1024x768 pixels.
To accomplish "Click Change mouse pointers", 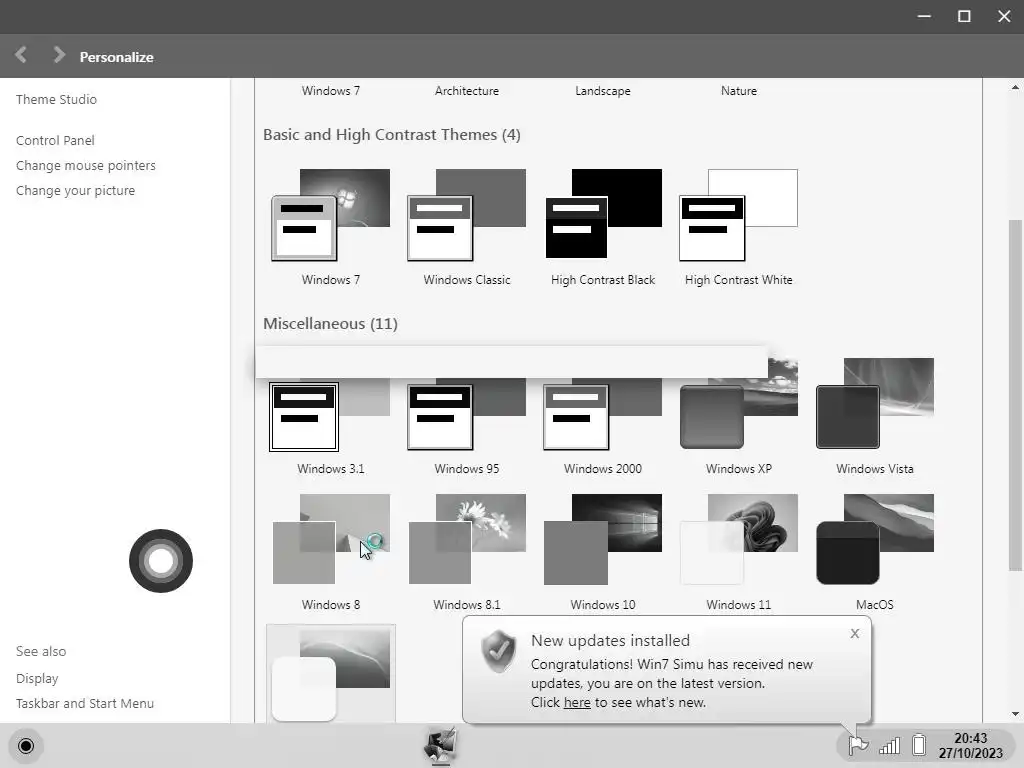I will click(x=86, y=165).
